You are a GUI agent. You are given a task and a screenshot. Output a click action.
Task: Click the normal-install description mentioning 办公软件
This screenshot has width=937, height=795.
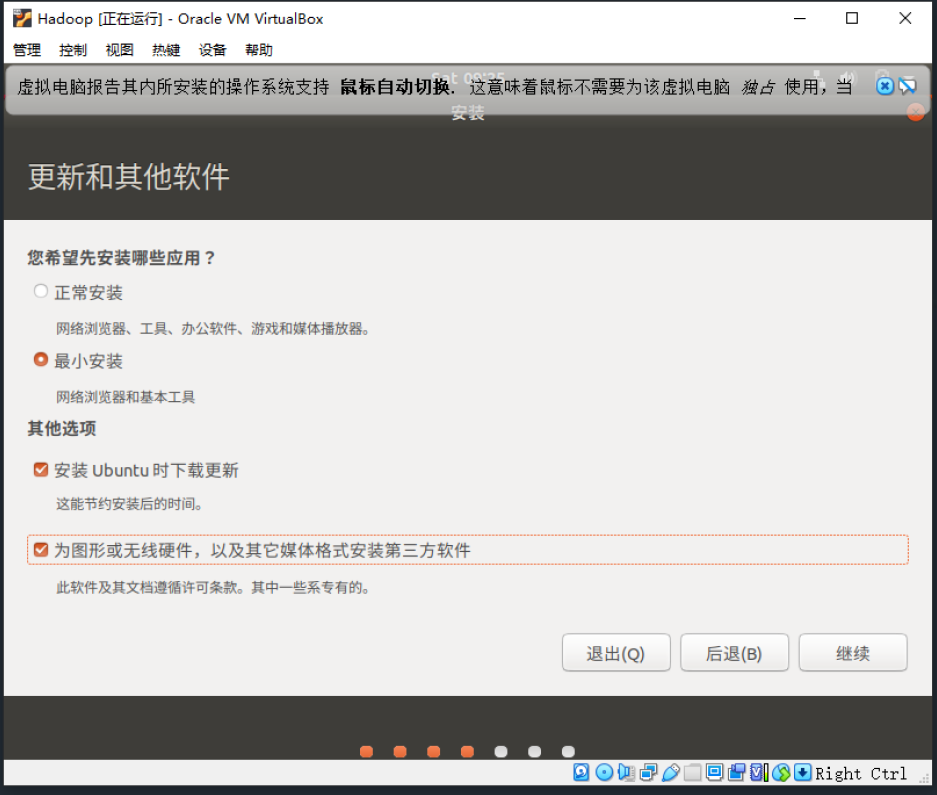tap(213, 328)
